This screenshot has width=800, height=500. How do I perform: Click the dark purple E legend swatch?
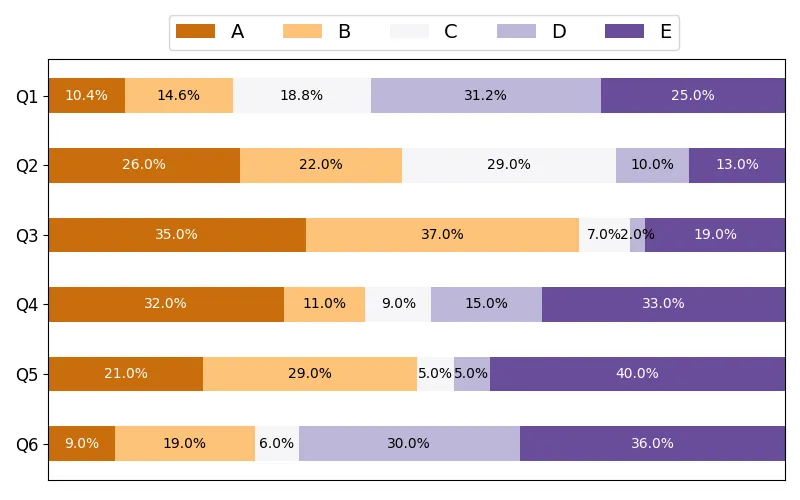(x=624, y=32)
